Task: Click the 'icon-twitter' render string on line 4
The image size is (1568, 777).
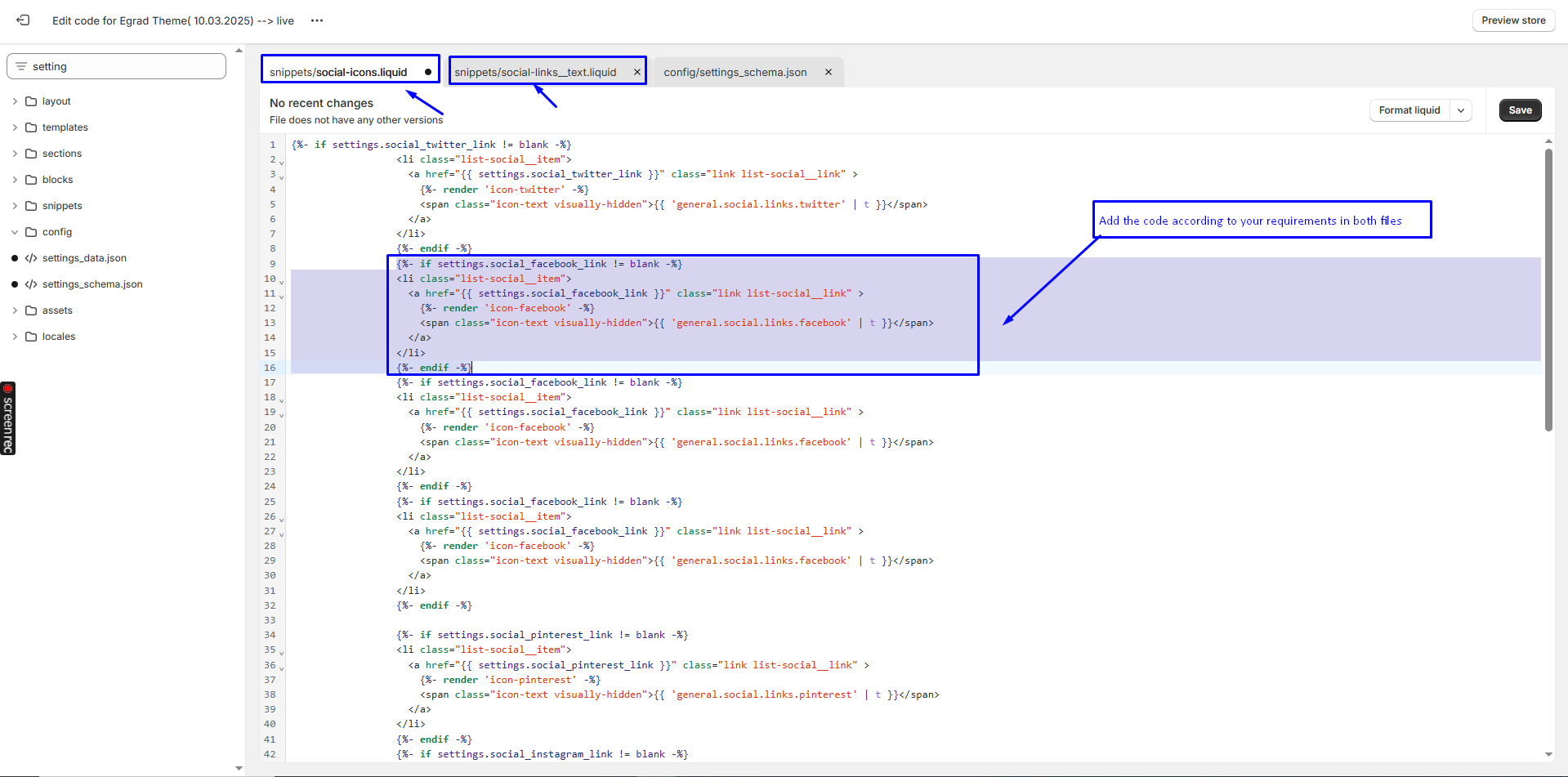Action: point(525,190)
